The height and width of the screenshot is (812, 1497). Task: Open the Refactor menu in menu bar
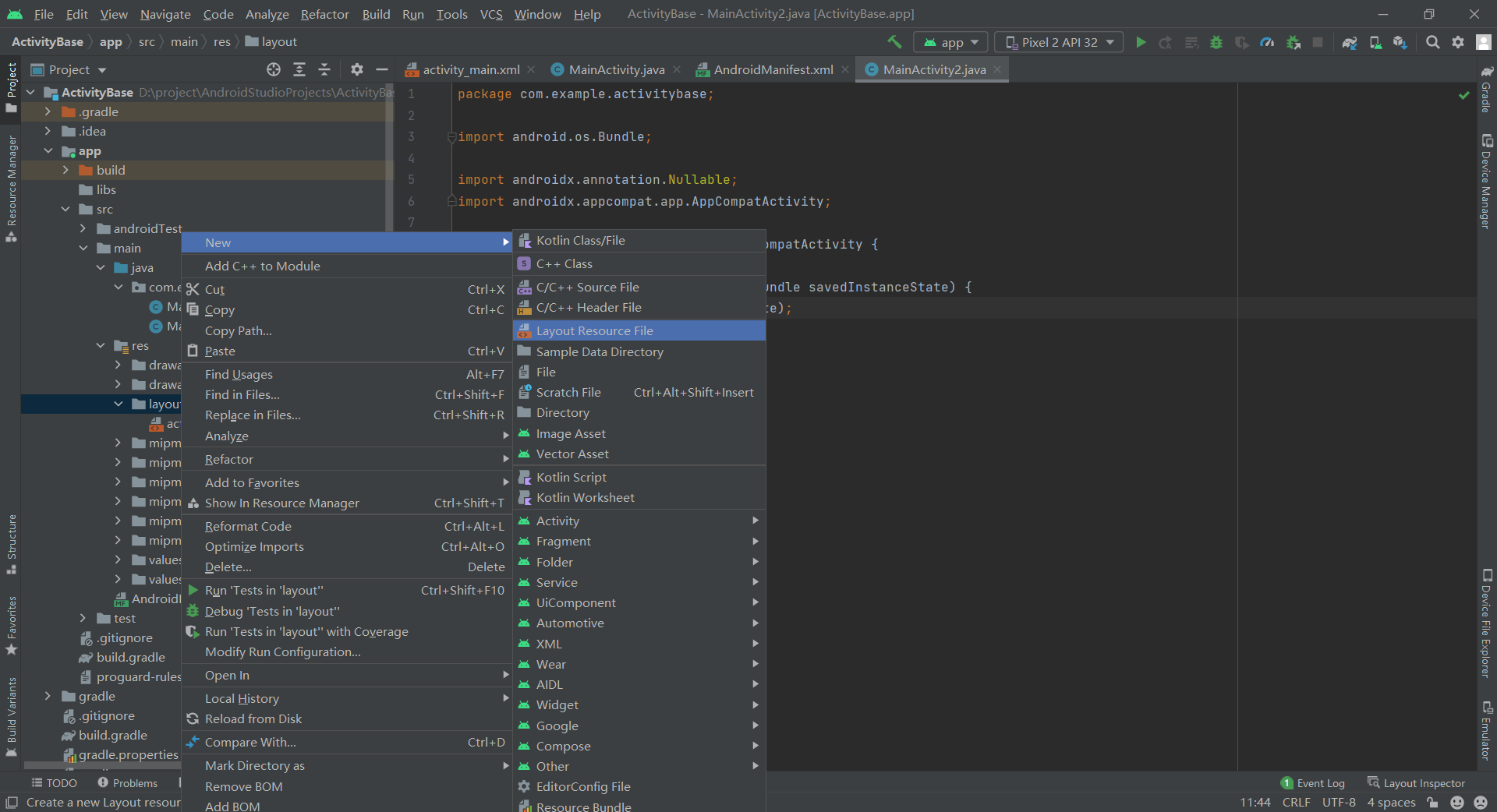324,14
